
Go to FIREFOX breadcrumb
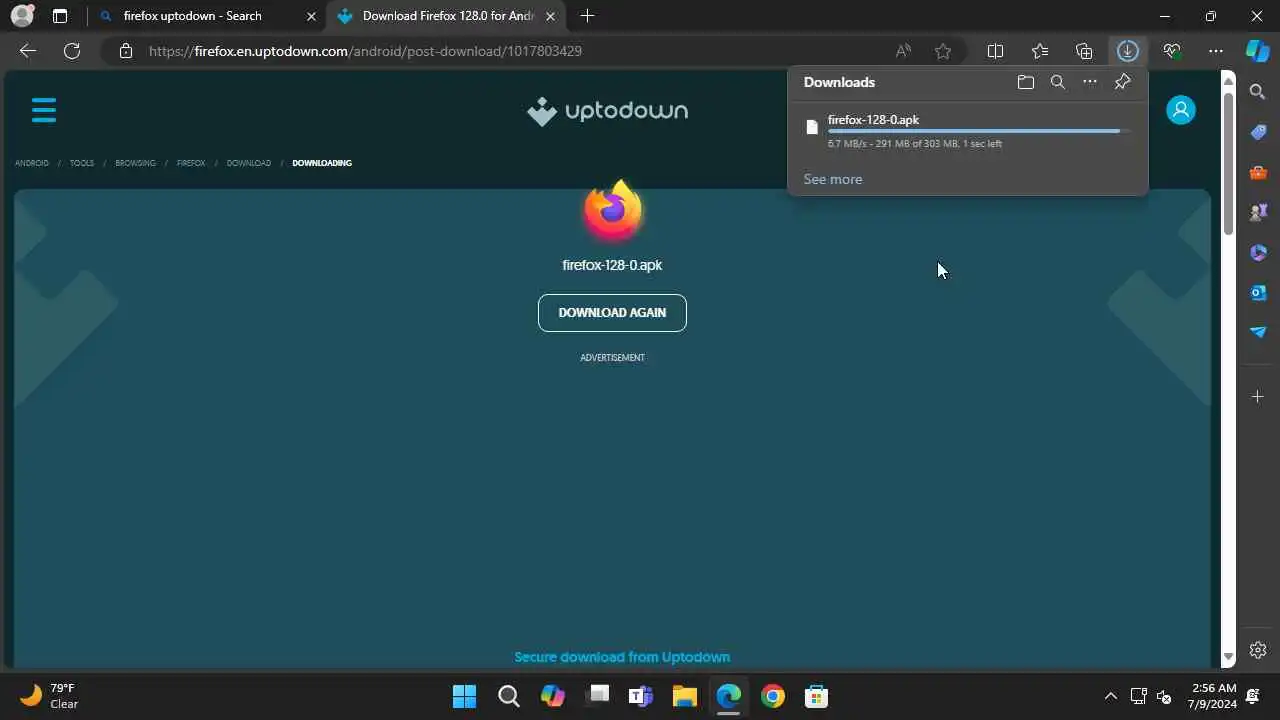[191, 163]
